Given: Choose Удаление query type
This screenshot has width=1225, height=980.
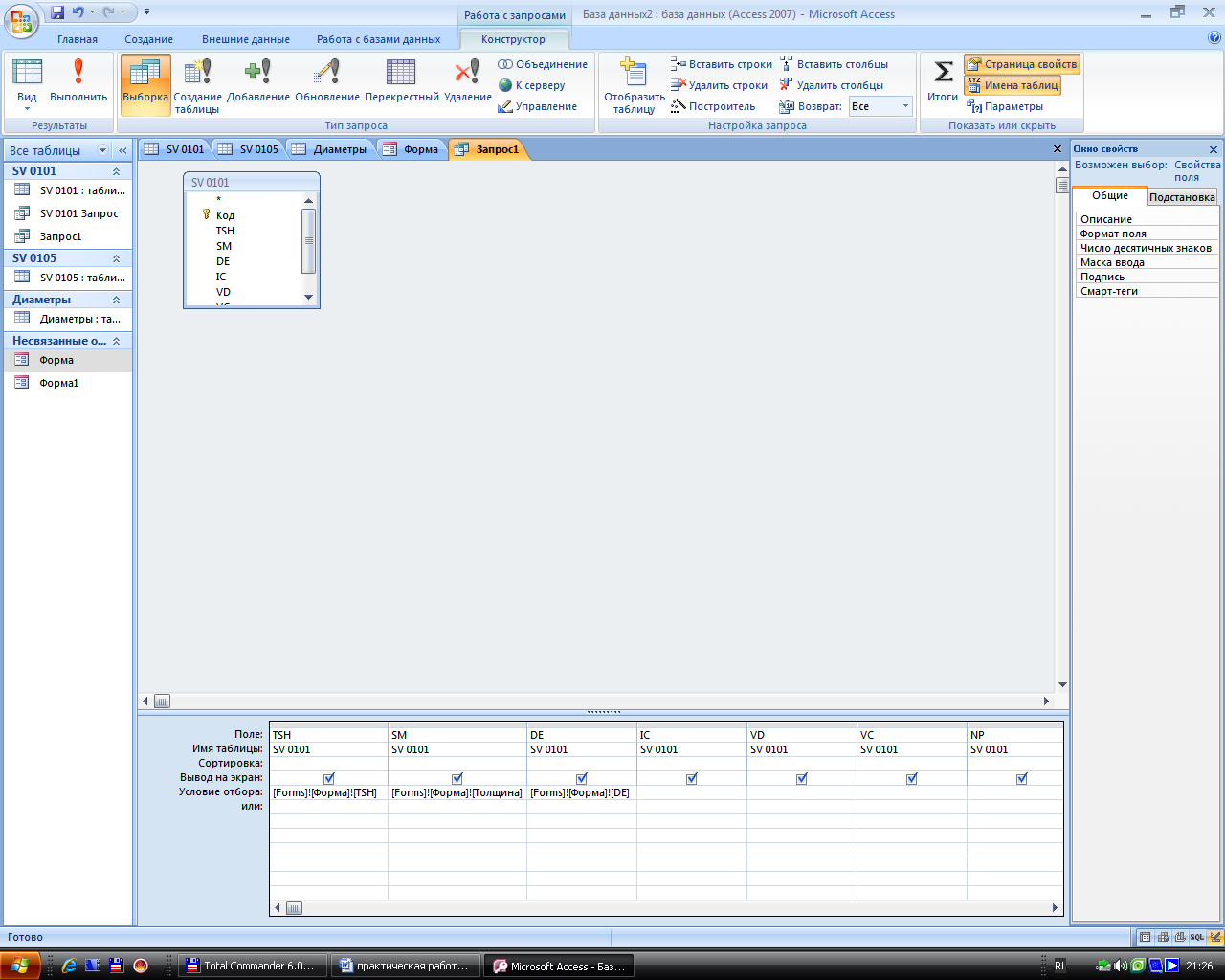Looking at the screenshot, I should [467, 82].
